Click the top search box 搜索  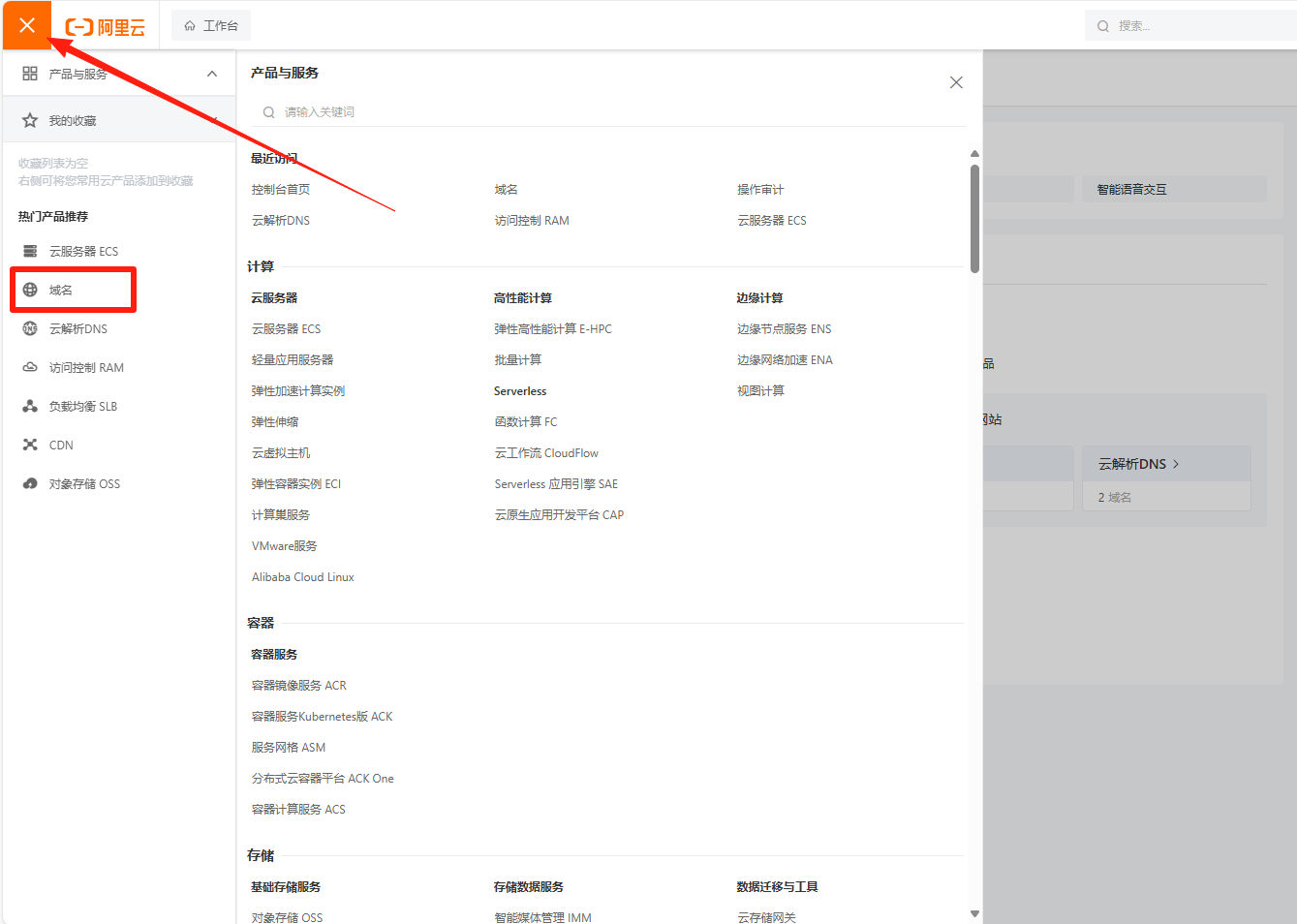pyautogui.click(x=1190, y=26)
